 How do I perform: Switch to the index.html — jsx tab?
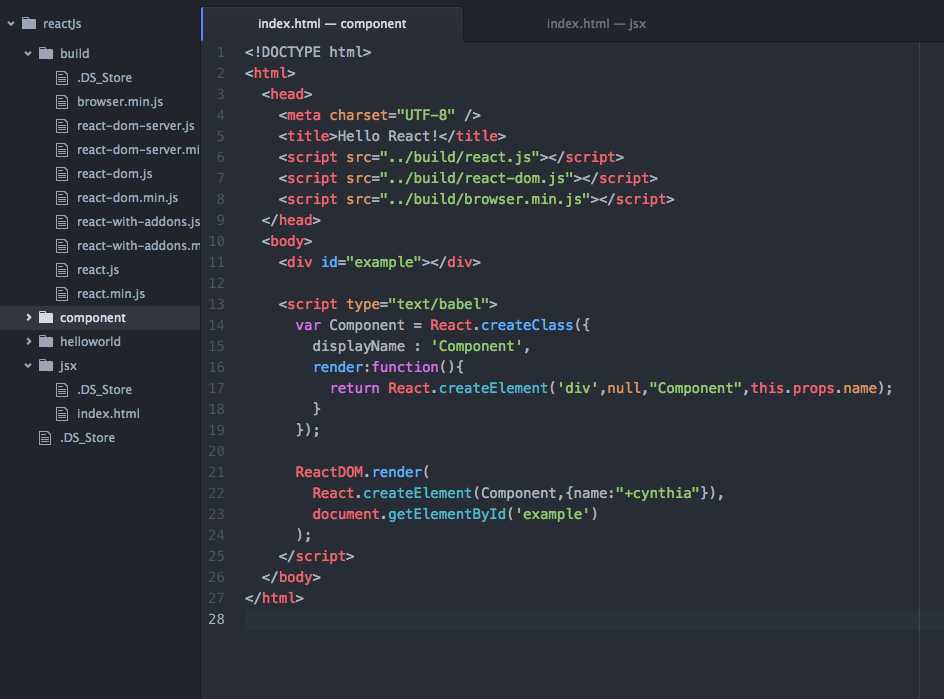coord(596,23)
